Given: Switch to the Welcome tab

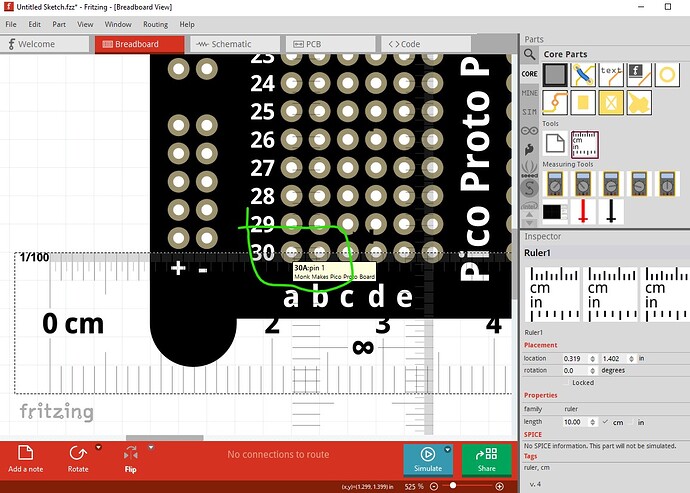Looking at the screenshot, I should coord(44,44).
